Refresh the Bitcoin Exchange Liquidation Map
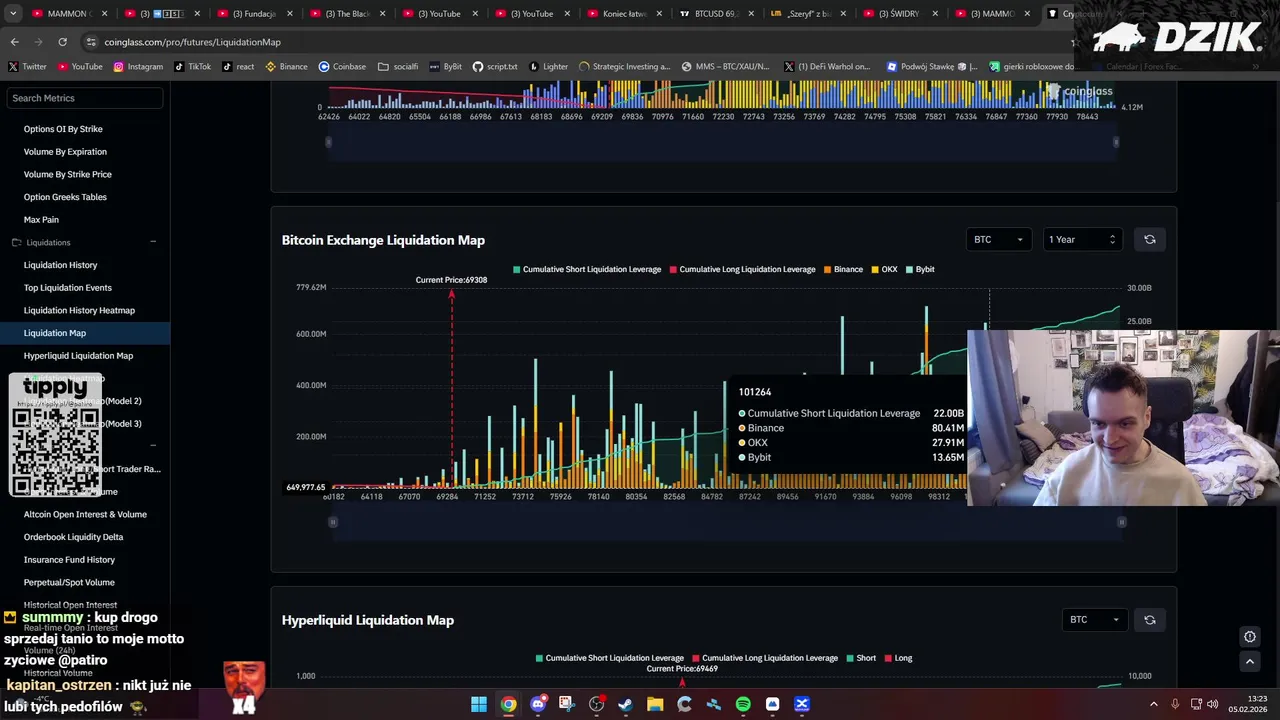Viewport: 1280px width, 720px height. tap(1149, 239)
